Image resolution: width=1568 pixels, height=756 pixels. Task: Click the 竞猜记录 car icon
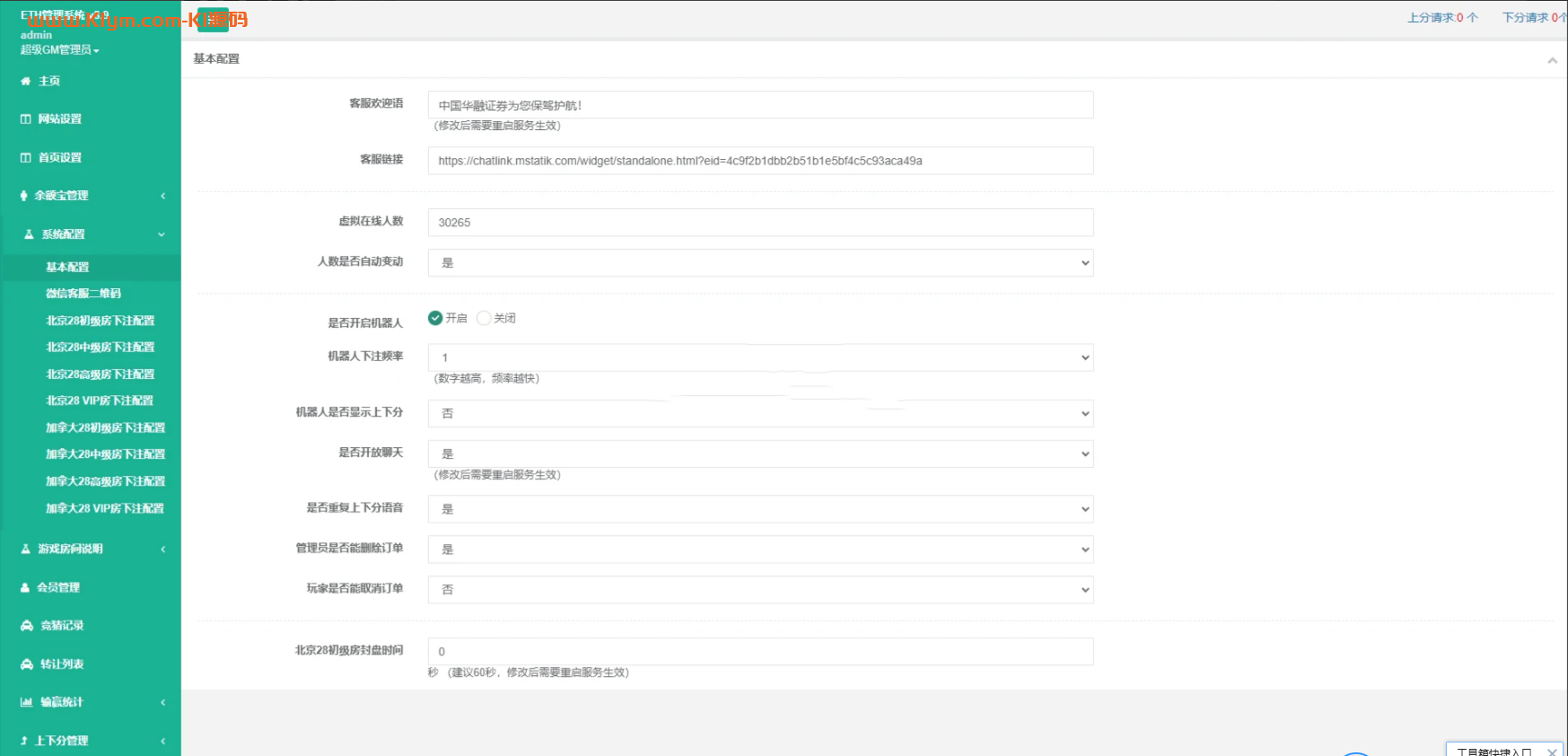(27, 626)
